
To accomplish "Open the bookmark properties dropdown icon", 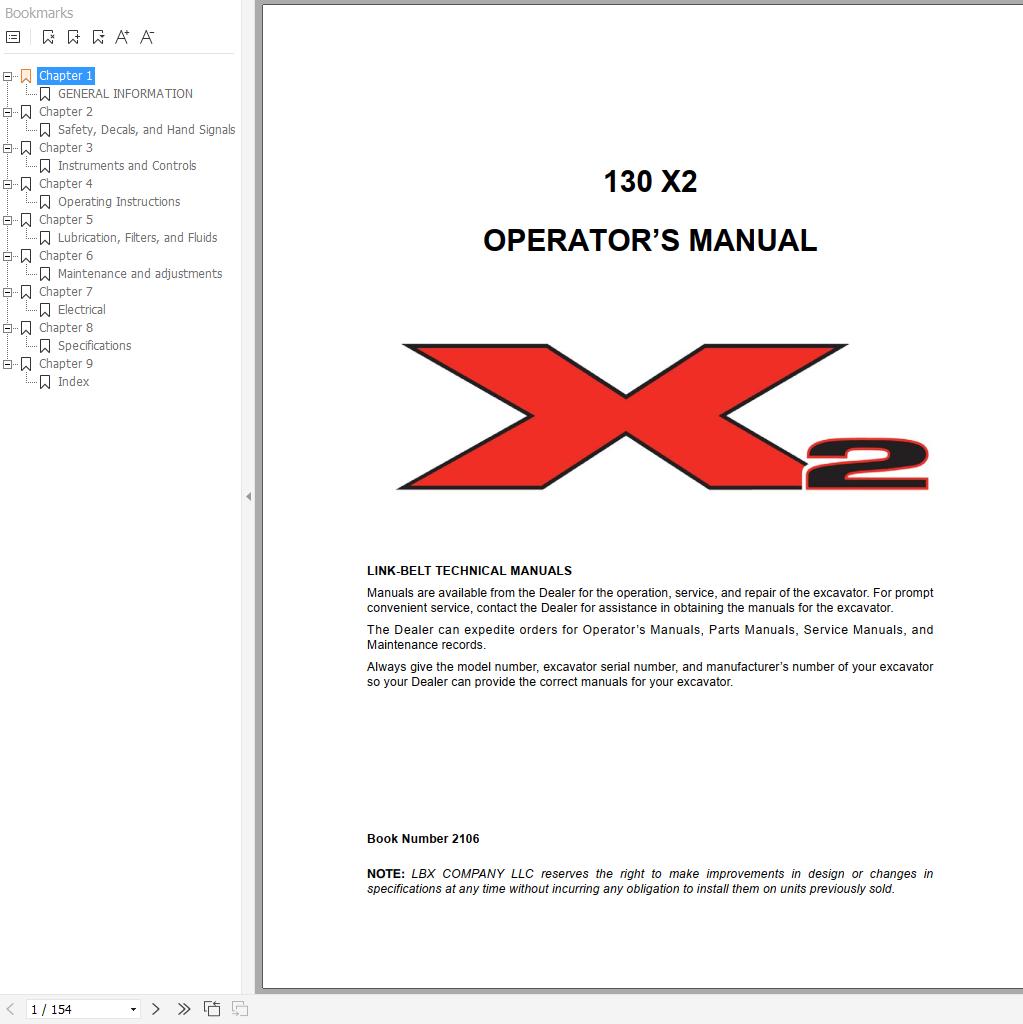I will [98, 37].
